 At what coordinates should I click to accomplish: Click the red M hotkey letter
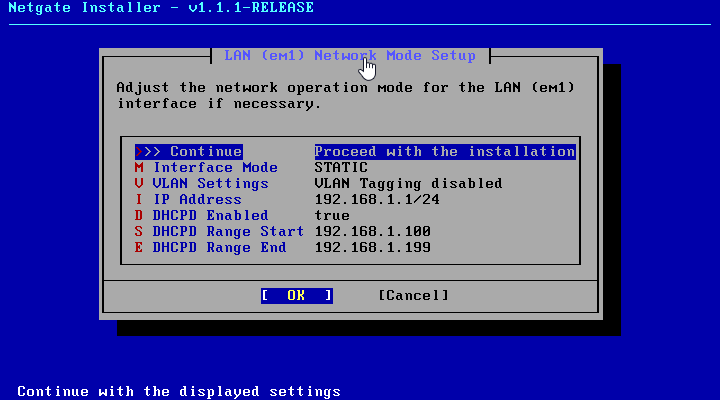coord(139,168)
